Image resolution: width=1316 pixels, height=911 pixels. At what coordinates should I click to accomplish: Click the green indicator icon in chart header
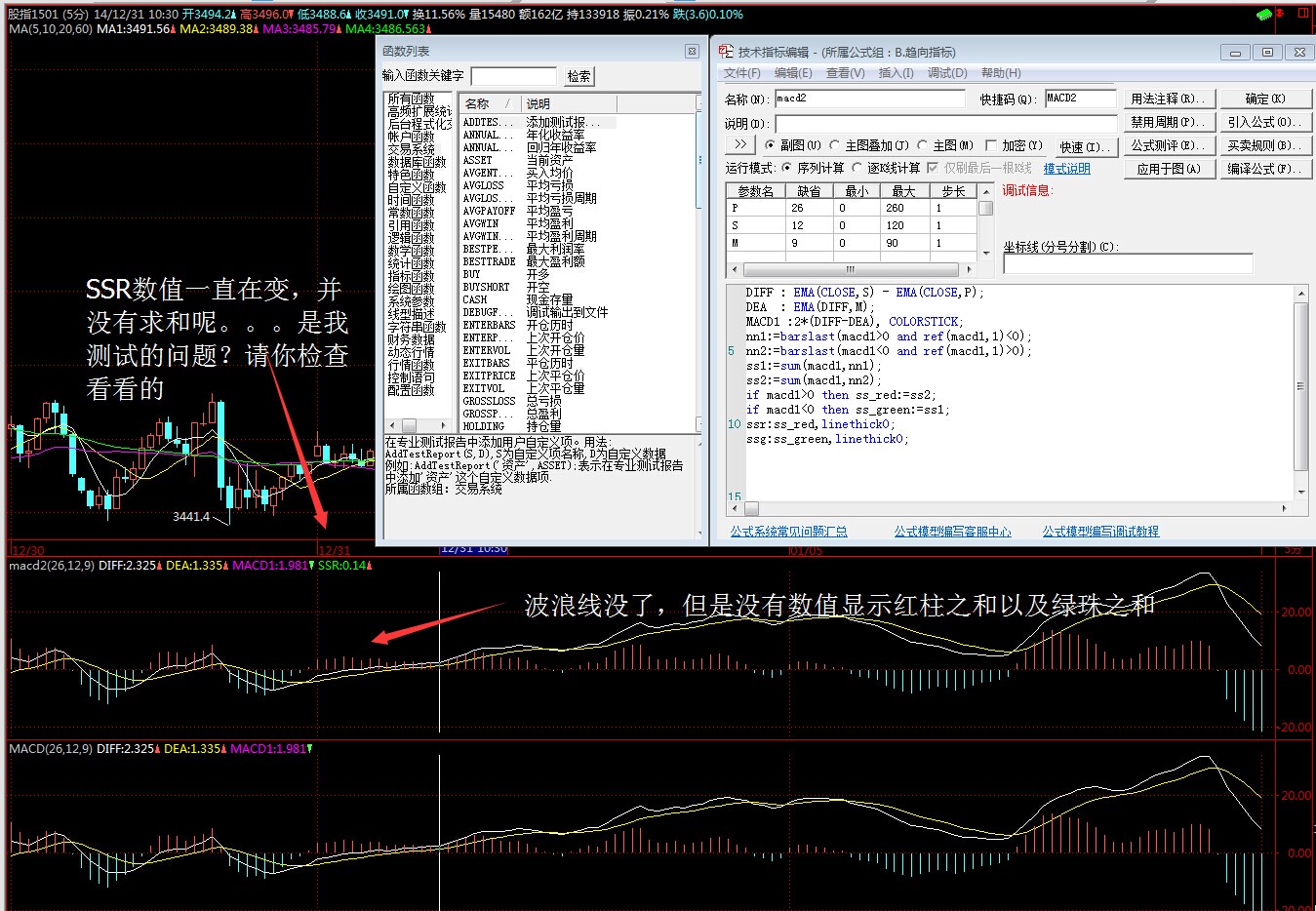[x=1264, y=15]
